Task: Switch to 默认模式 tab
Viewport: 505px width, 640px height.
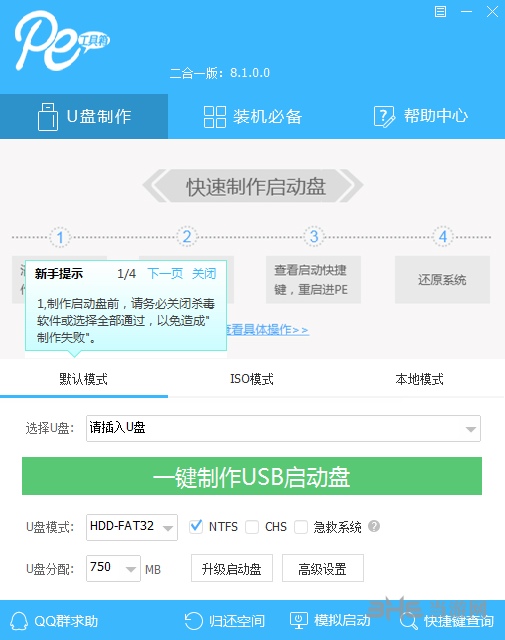Action: [84, 379]
